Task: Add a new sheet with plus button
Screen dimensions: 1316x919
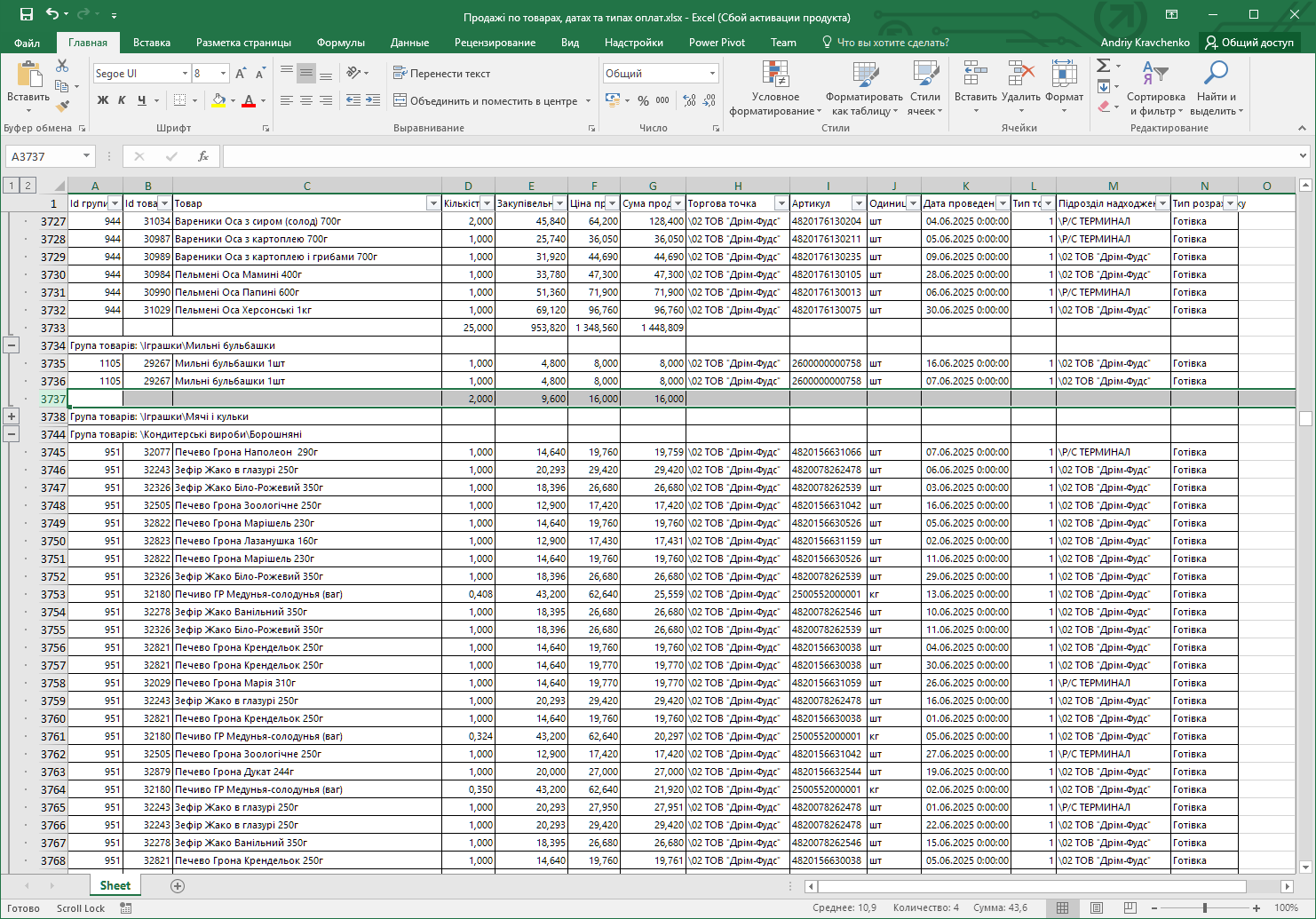Action: click(x=178, y=885)
